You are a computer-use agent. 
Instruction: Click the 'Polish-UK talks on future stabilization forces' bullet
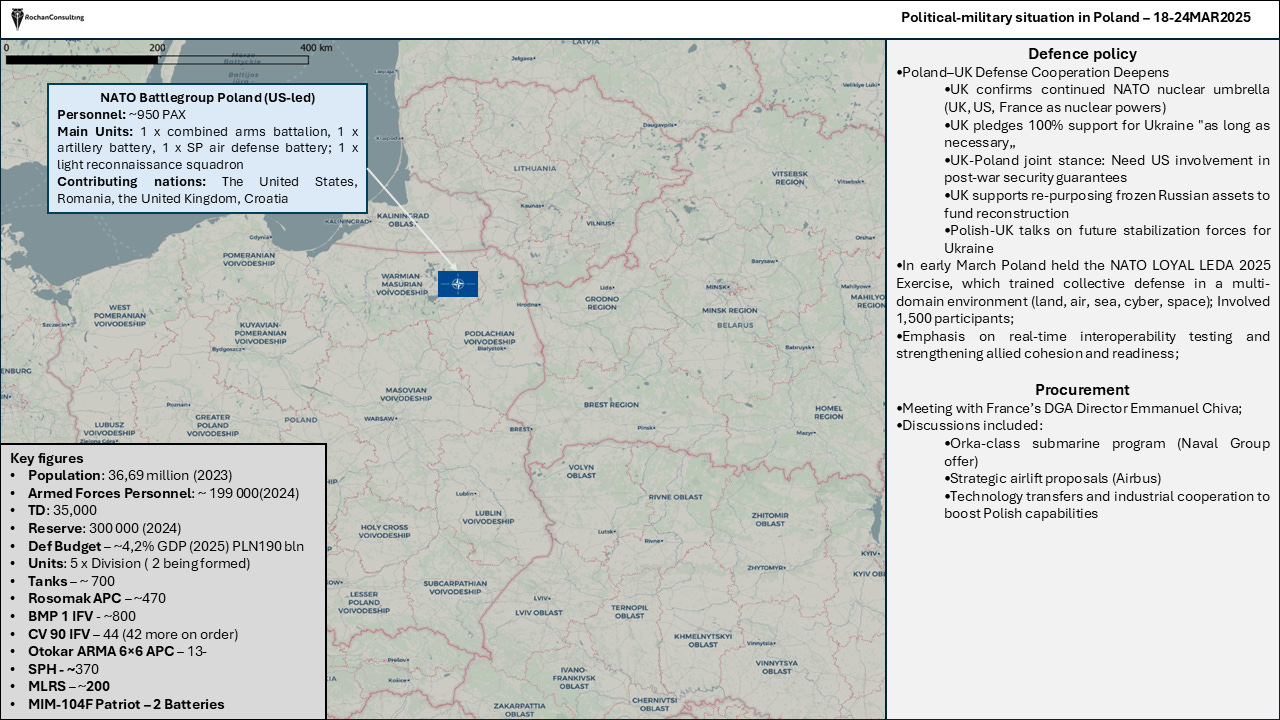point(1107,239)
